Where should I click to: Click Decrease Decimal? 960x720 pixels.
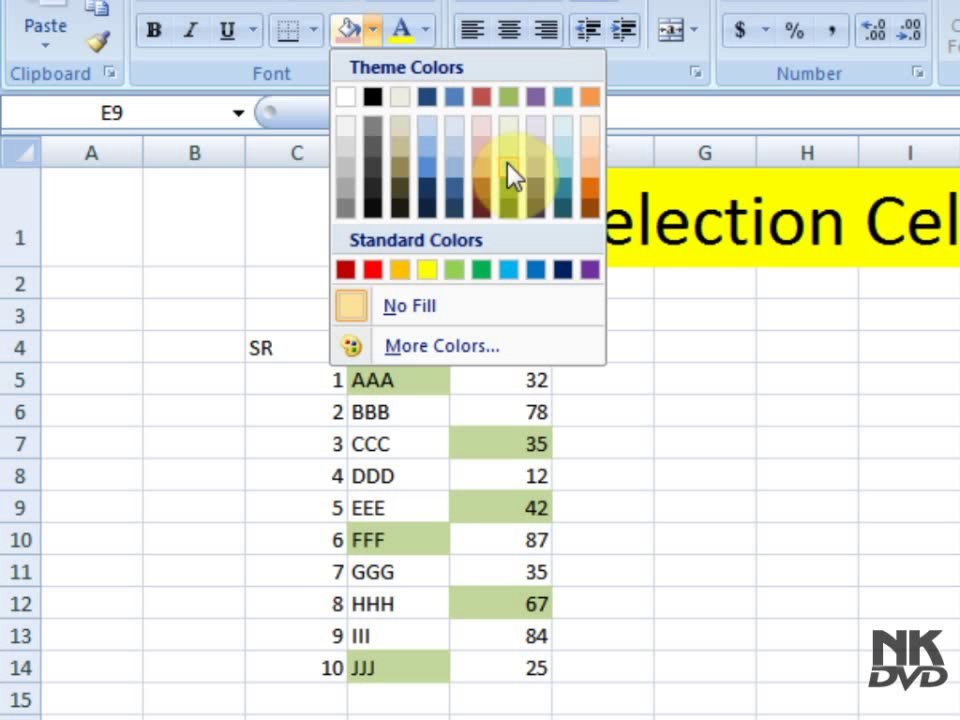click(x=909, y=29)
